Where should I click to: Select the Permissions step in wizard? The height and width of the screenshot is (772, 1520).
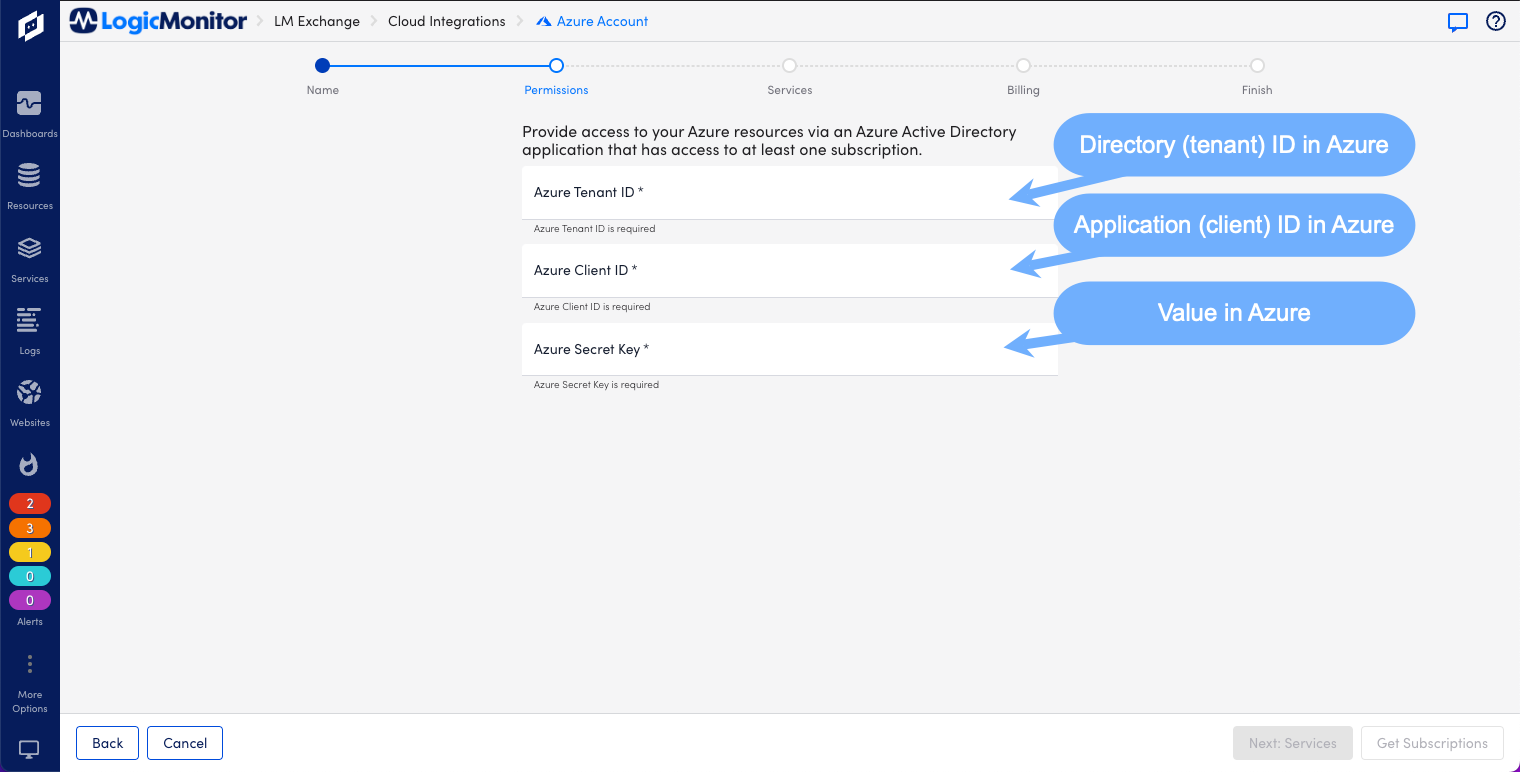pyautogui.click(x=556, y=76)
